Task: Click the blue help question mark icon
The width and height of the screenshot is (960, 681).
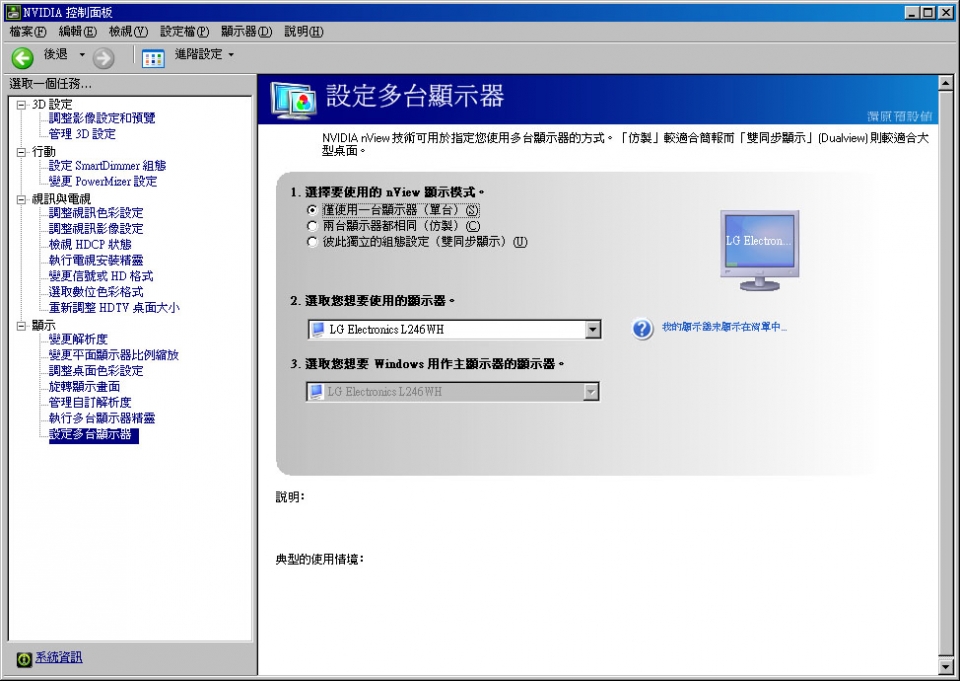Action: coord(642,329)
